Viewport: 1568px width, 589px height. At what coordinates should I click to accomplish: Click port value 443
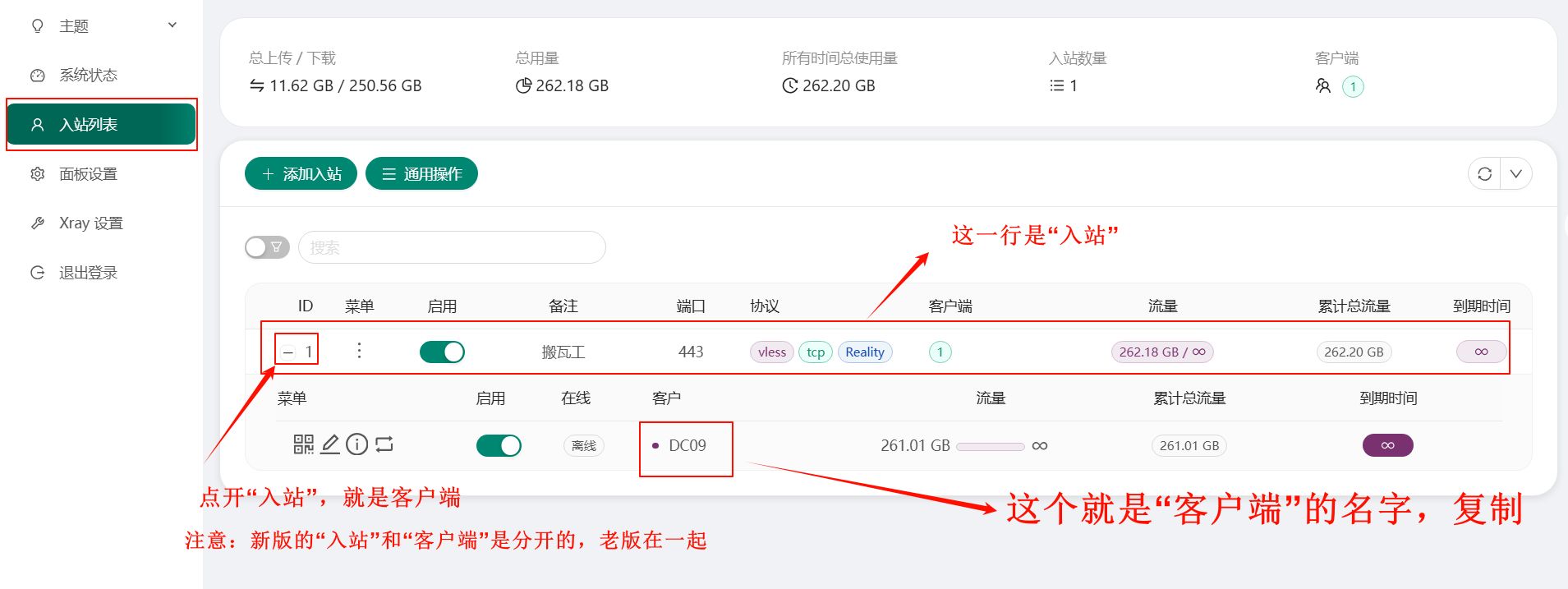tap(691, 352)
